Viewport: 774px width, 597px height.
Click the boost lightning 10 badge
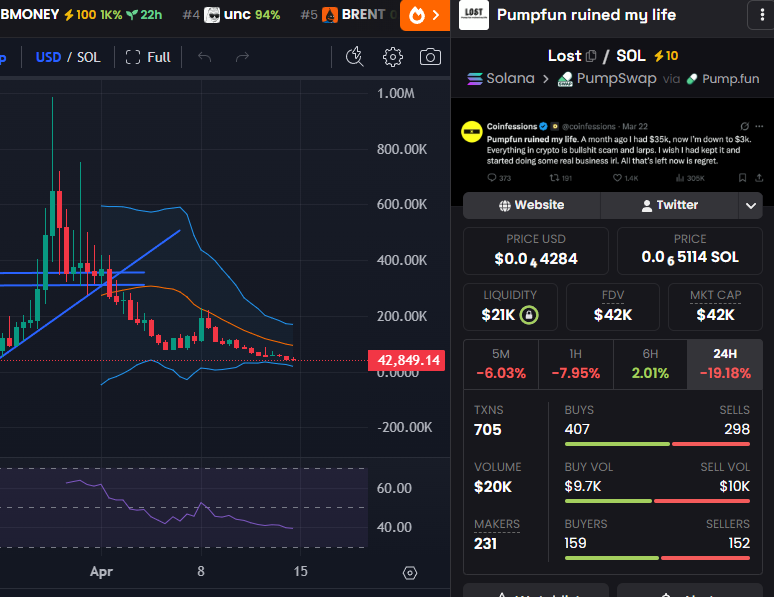point(666,56)
